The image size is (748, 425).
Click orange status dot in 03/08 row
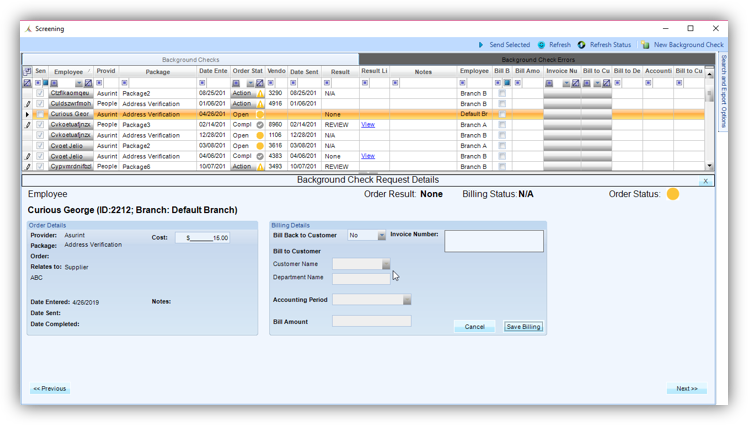coord(260,146)
